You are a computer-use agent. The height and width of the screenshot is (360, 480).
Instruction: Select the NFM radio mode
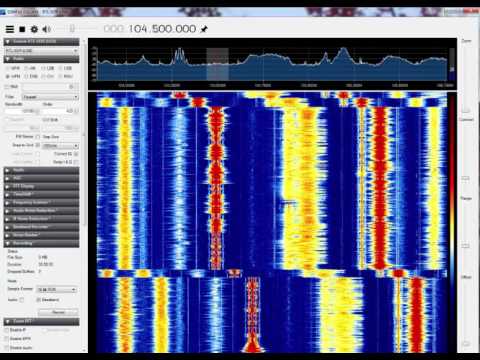coord(13,68)
